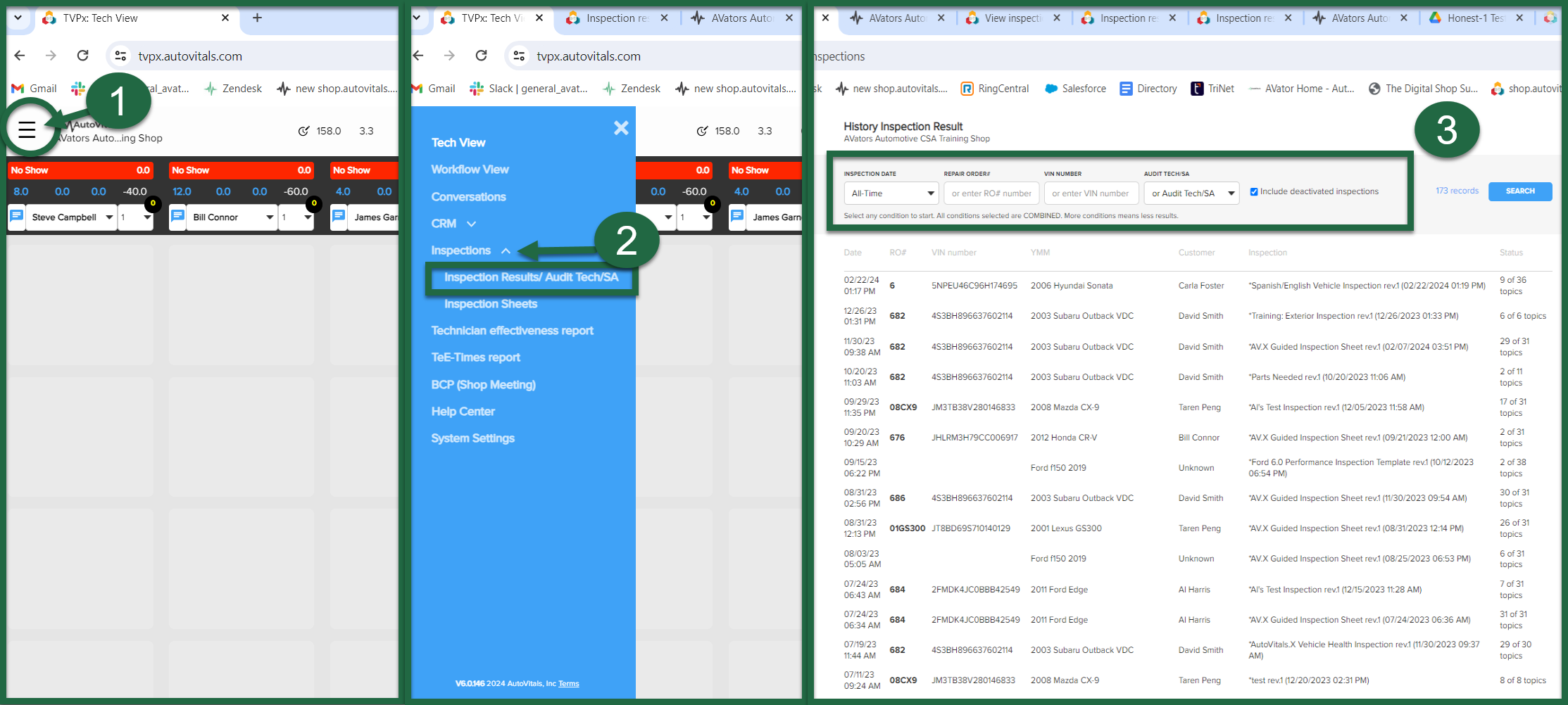
Task: Open the Directory bookmark
Action: click(1148, 89)
